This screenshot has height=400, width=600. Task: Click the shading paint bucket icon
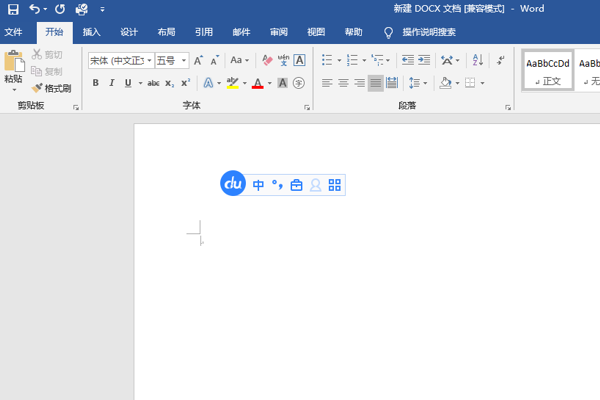click(445, 83)
